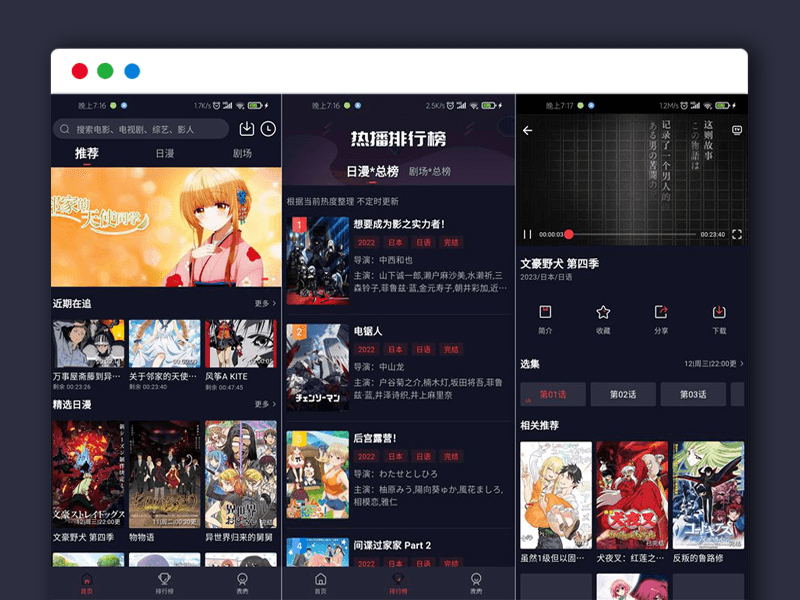Open 犬夜叉 红莲之 recommended poster
800x600 pixels.
[632, 495]
